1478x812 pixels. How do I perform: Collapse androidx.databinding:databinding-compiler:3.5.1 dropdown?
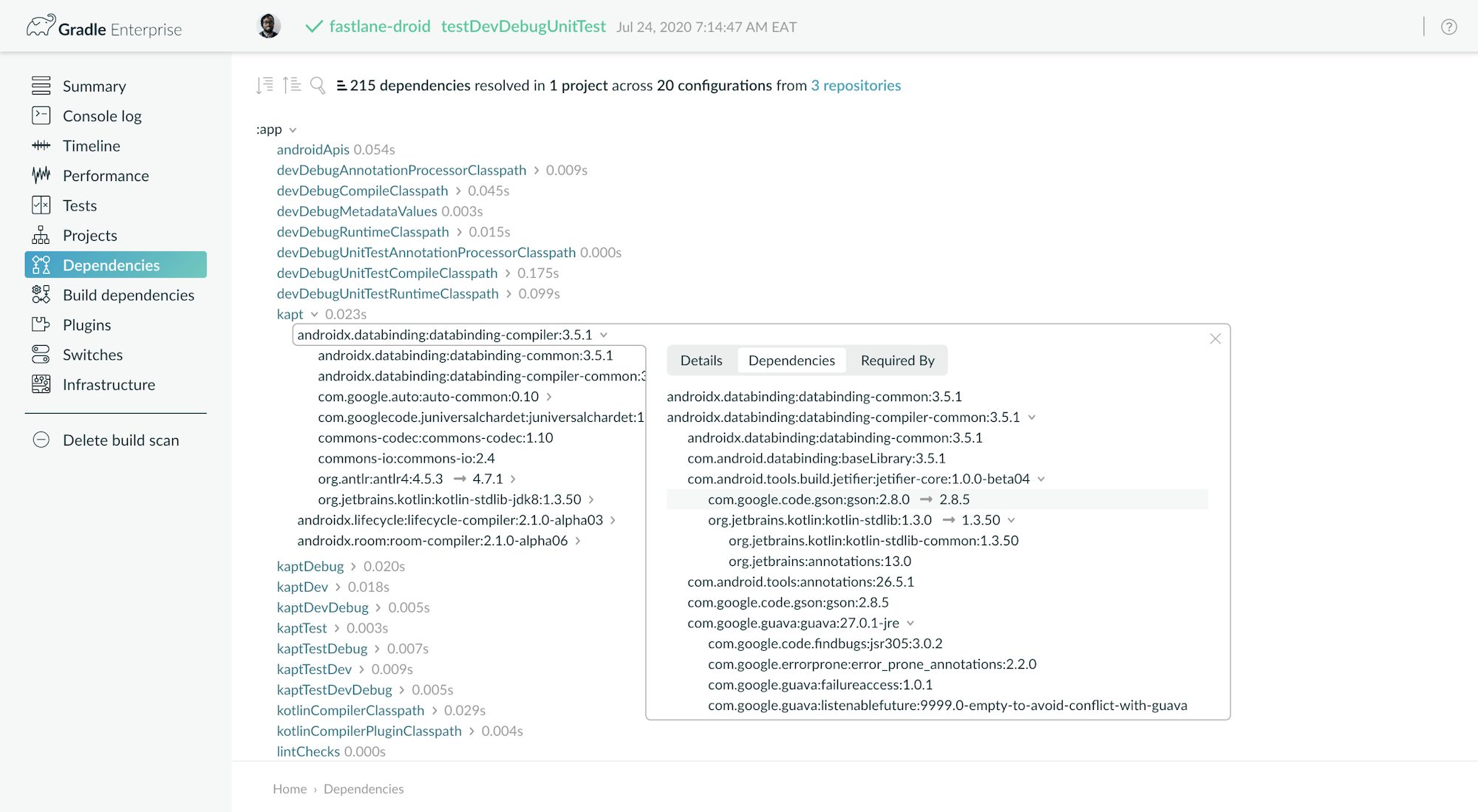coord(605,335)
